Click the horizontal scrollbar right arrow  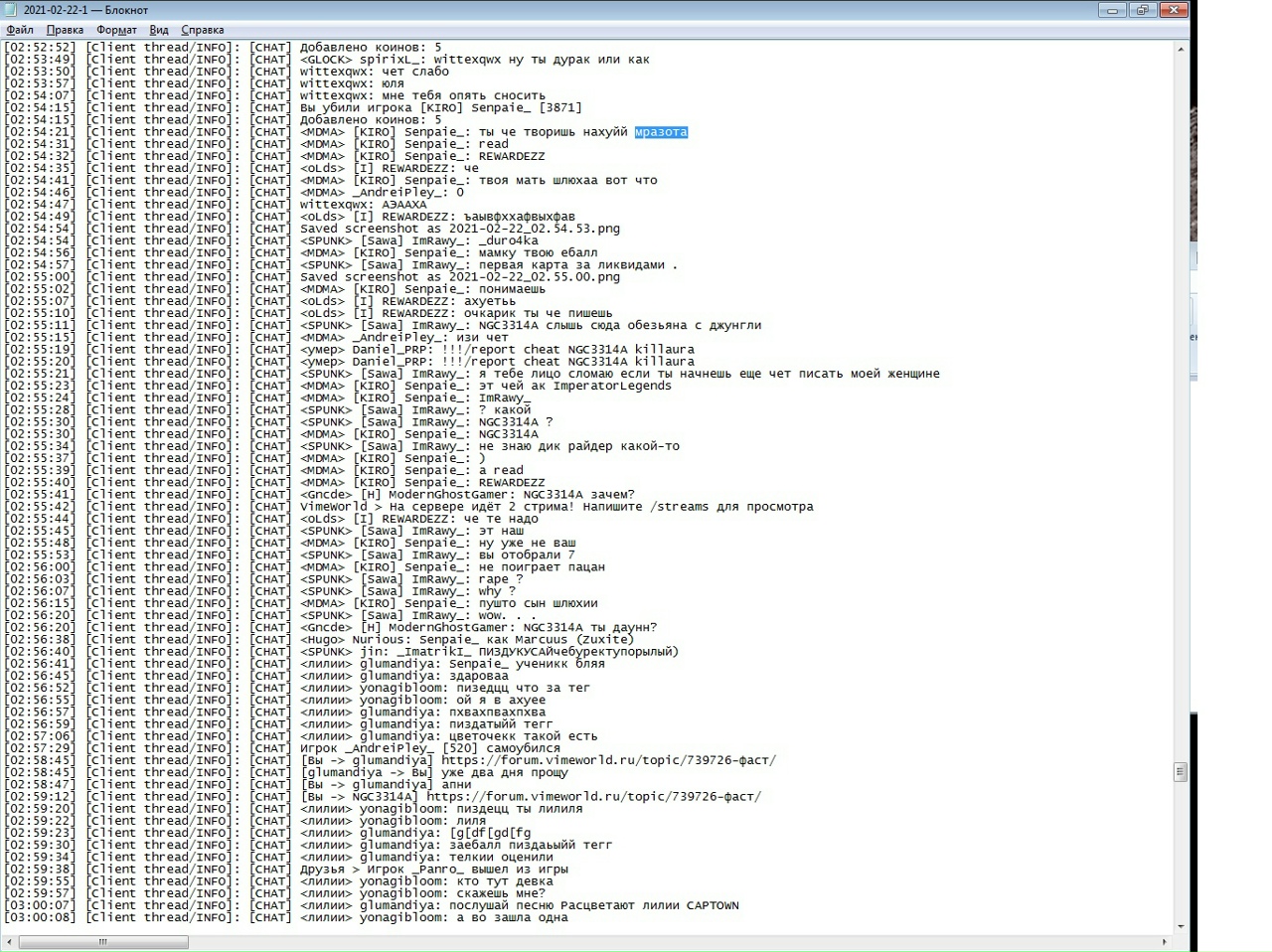(x=1164, y=941)
